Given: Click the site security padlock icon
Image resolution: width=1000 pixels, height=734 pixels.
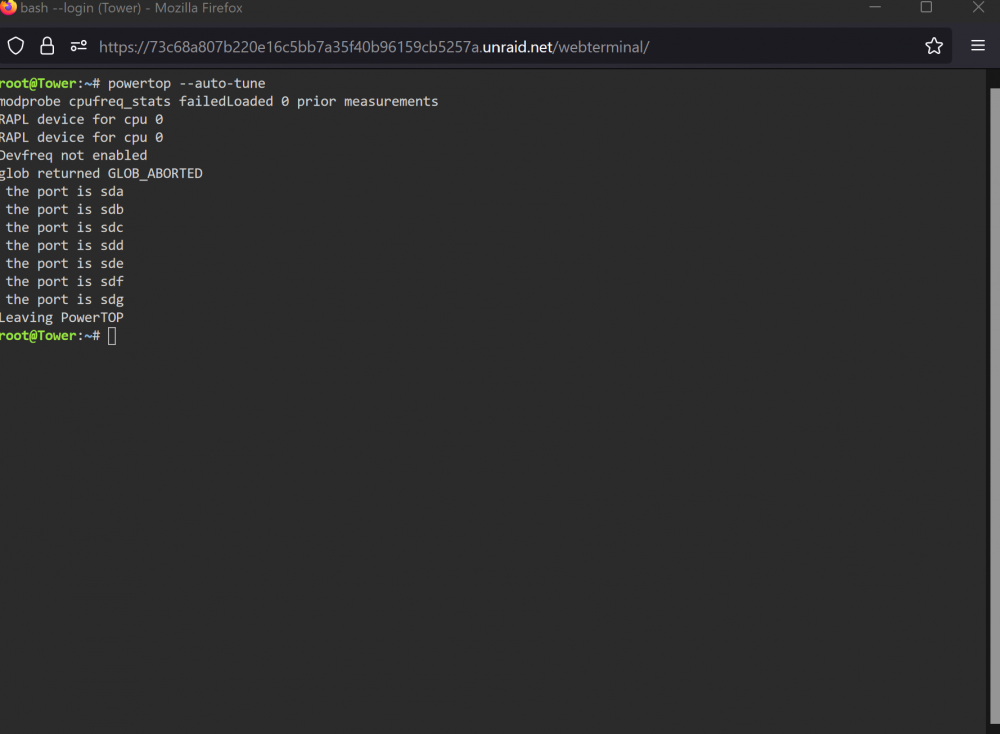Looking at the screenshot, I should coord(47,46).
